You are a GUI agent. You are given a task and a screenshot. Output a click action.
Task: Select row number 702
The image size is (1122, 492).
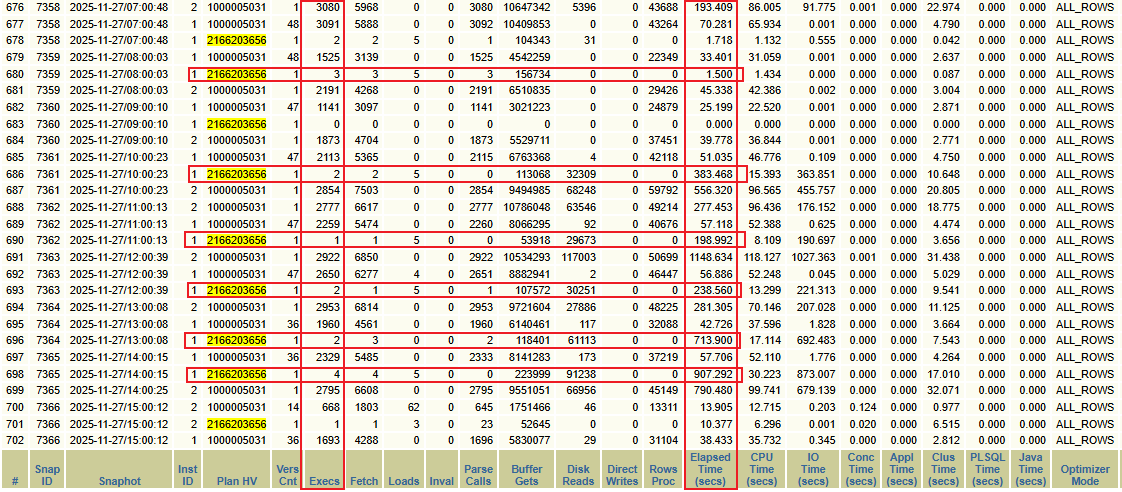(14, 441)
